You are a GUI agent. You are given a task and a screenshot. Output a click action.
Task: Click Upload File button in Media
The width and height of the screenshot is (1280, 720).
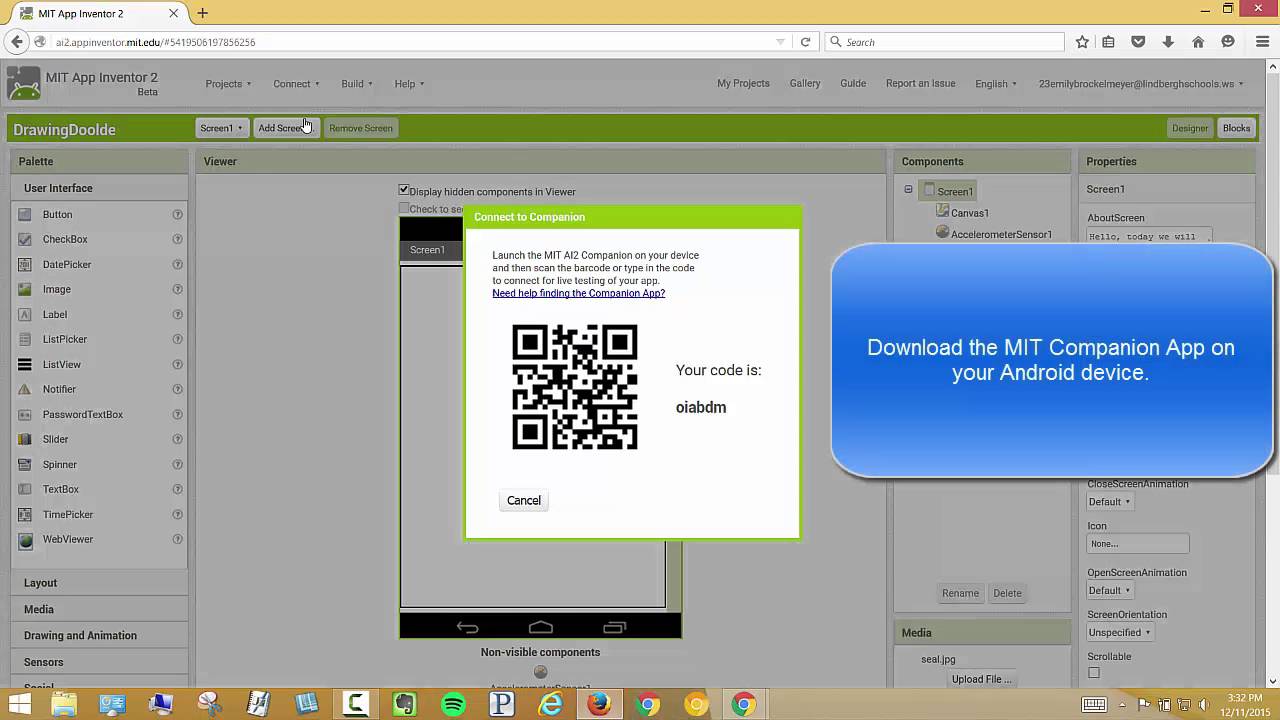click(x=982, y=679)
